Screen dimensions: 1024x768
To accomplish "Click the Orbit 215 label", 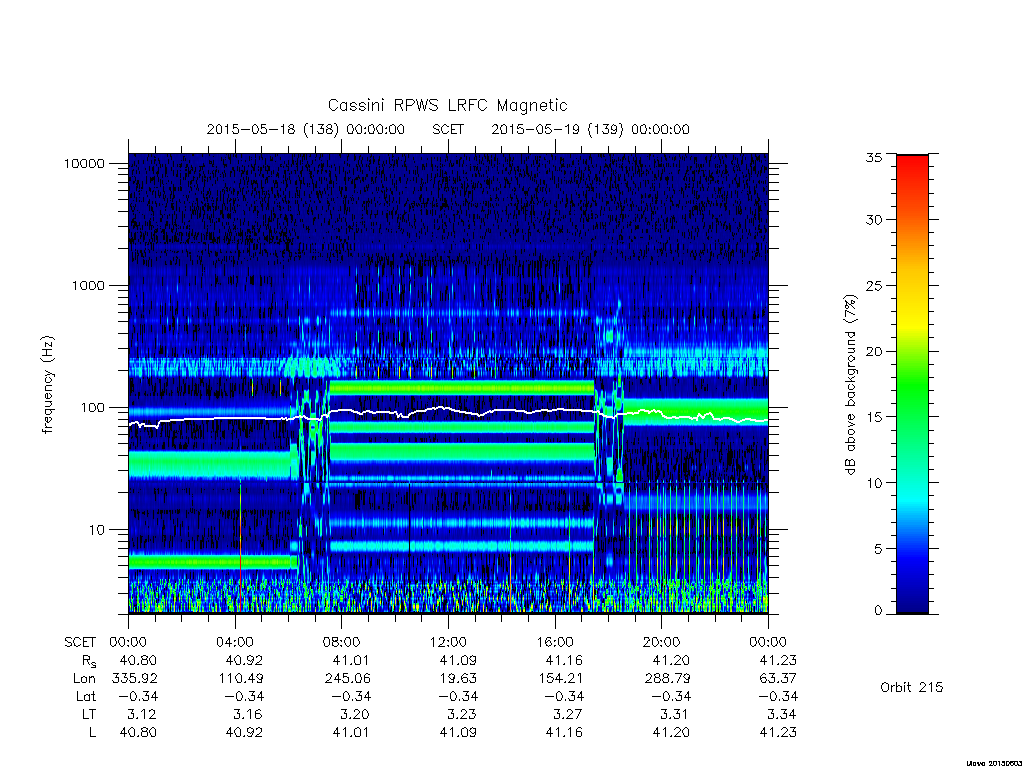I will [912, 687].
